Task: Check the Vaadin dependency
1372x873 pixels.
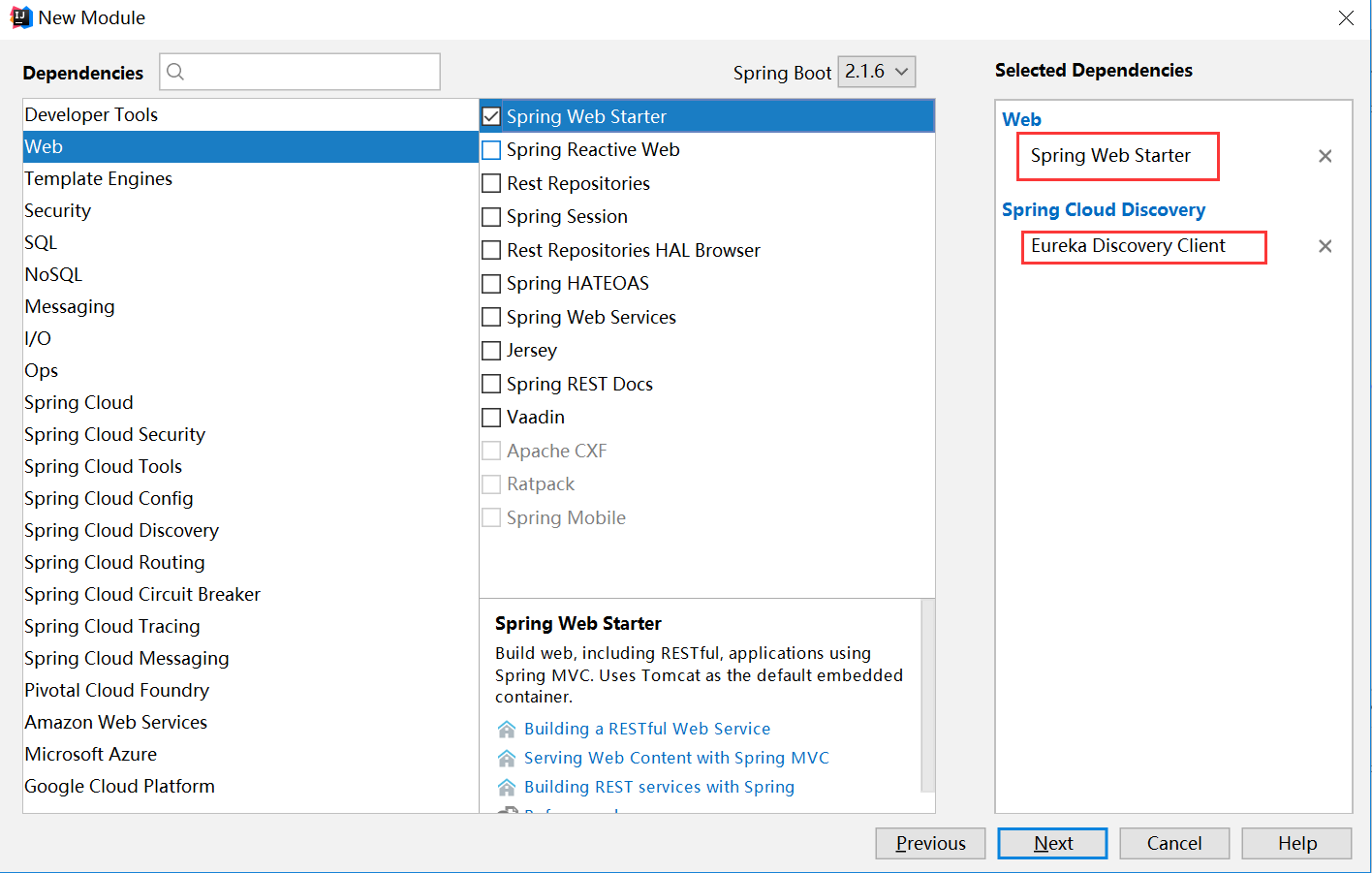Action: (491, 418)
